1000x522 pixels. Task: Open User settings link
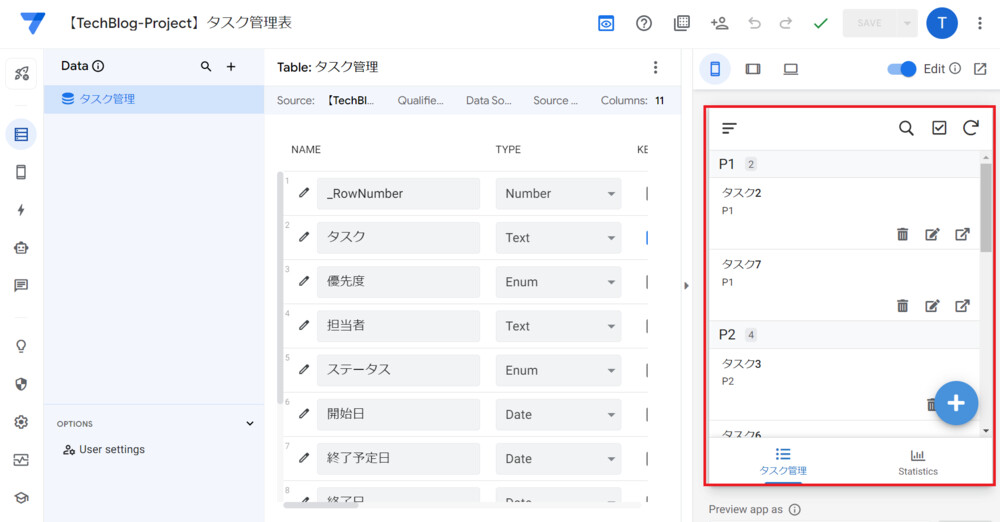coord(111,450)
